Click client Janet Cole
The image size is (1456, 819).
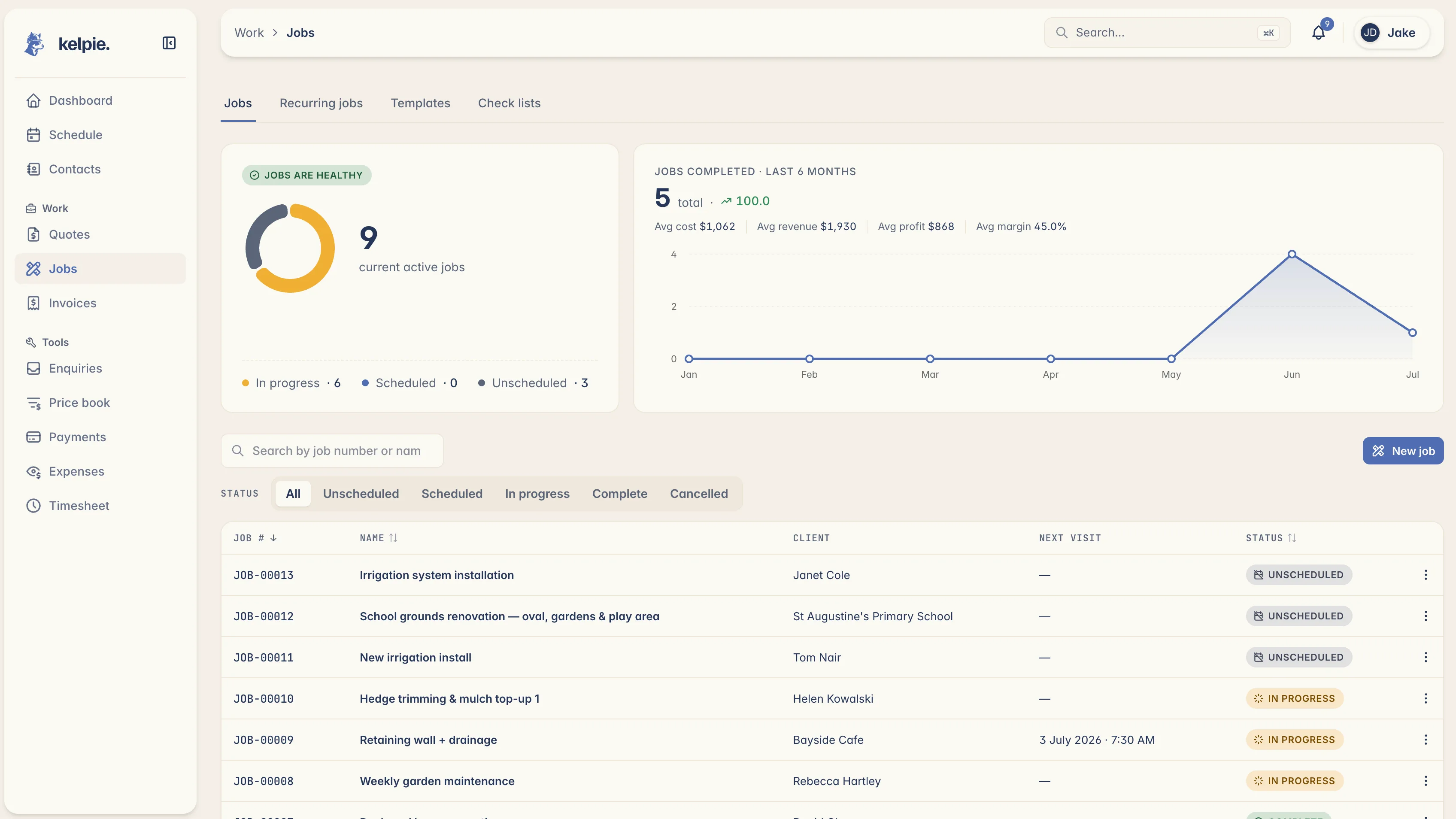tap(821, 575)
